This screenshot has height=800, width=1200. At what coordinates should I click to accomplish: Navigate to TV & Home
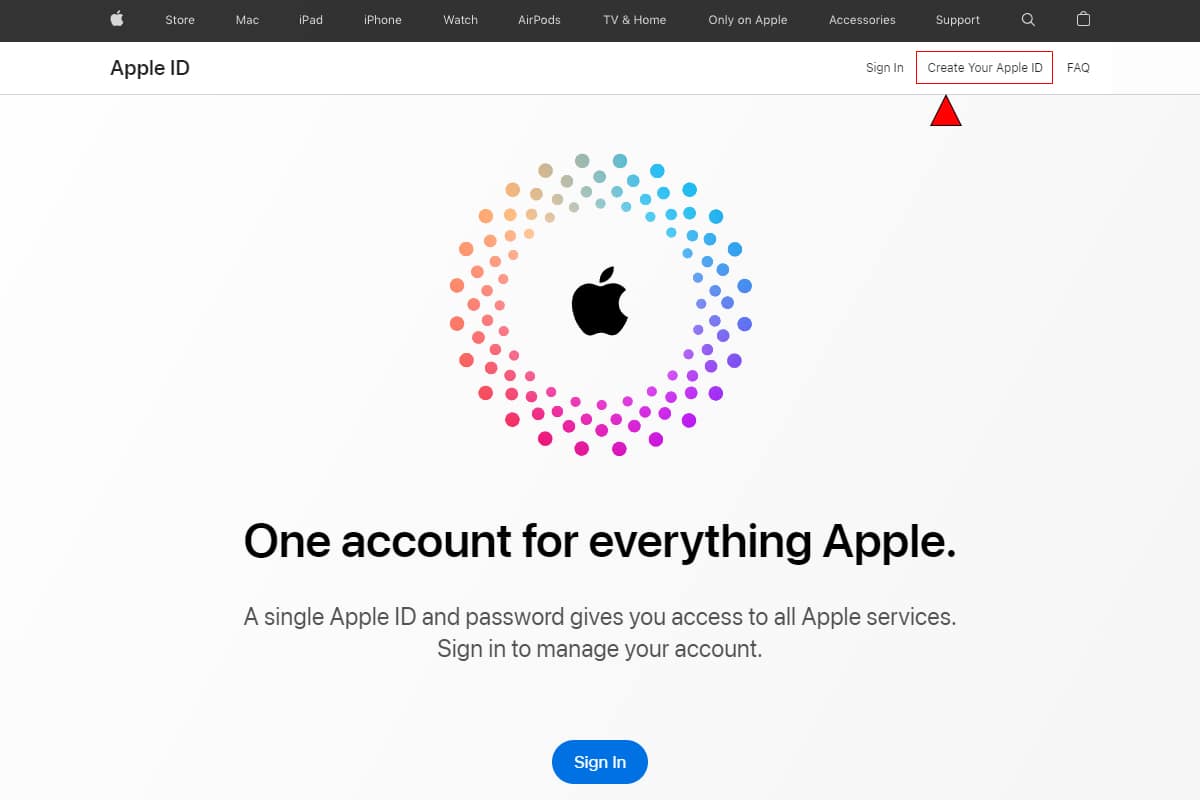pos(635,20)
